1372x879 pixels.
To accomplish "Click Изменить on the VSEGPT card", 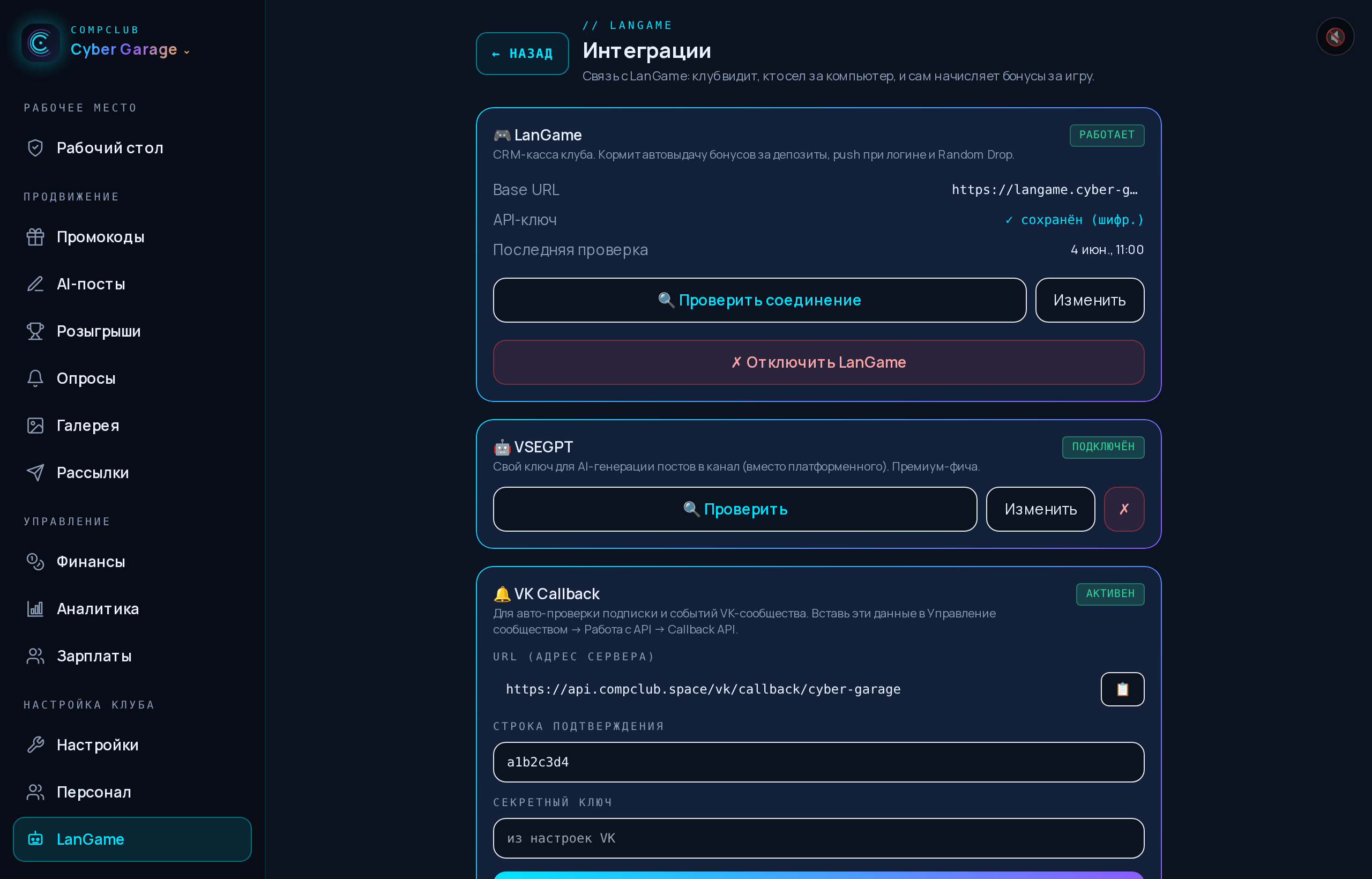I will pos(1040,509).
